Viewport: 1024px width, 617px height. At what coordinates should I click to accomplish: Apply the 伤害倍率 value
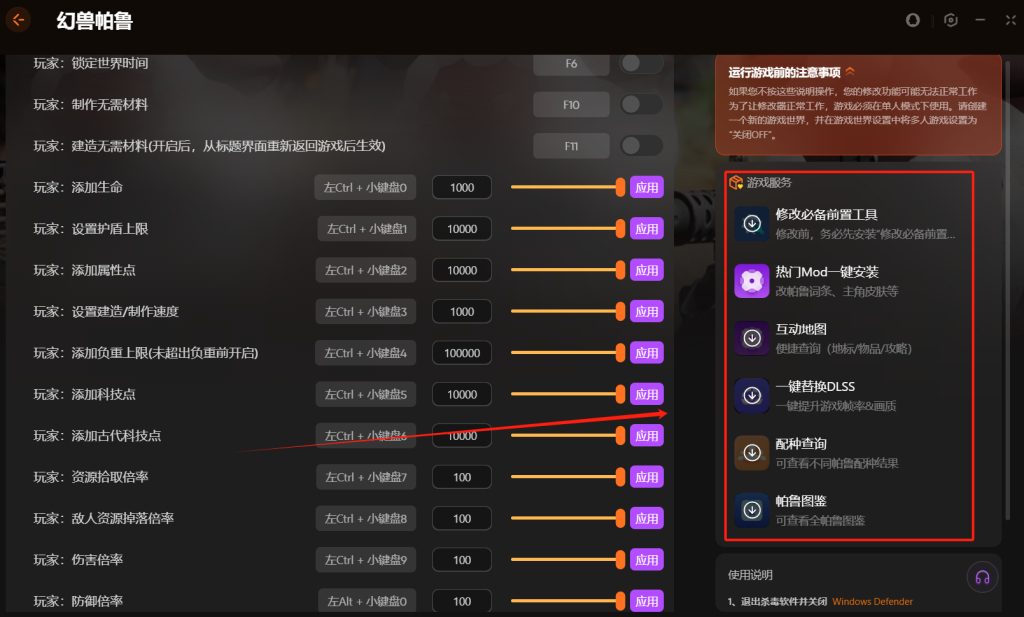(x=647, y=560)
